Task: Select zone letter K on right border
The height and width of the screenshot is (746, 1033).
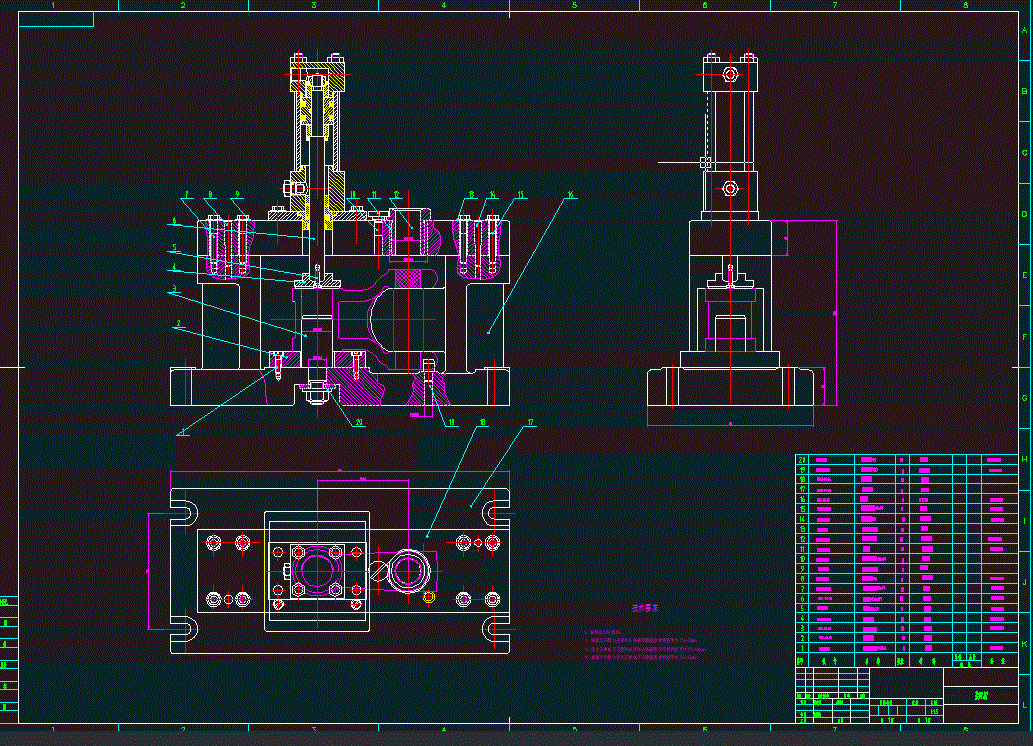Action: click(x=1024, y=644)
